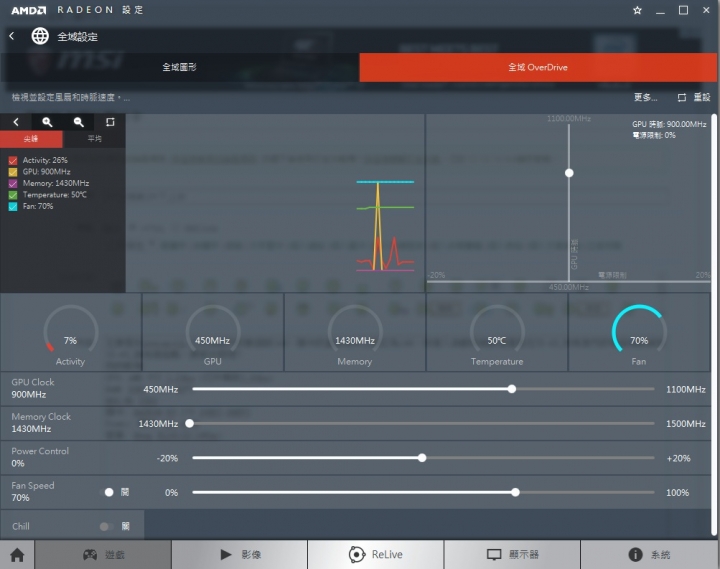Open the 顯示器 display section
This screenshot has height=569, width=720.
(x=512, y=555)
